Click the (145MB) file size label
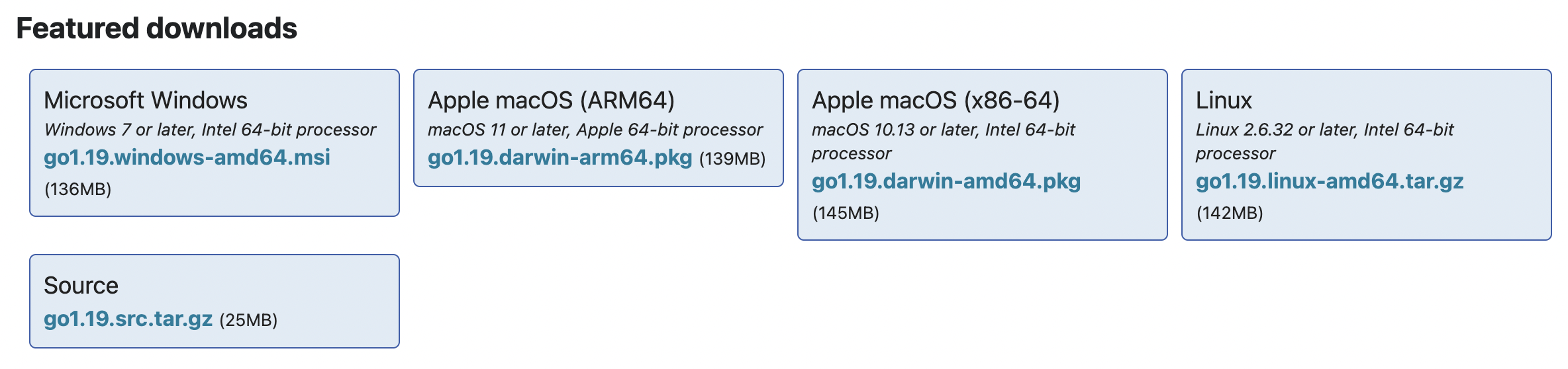Viewport: 1568px width, 369px height. tap(846, 214)
